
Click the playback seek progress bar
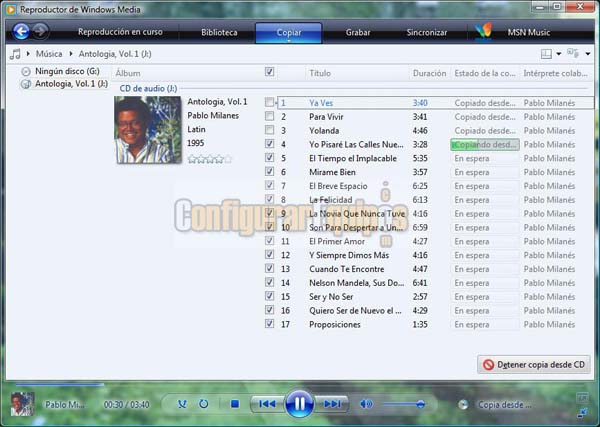(60, 385)
